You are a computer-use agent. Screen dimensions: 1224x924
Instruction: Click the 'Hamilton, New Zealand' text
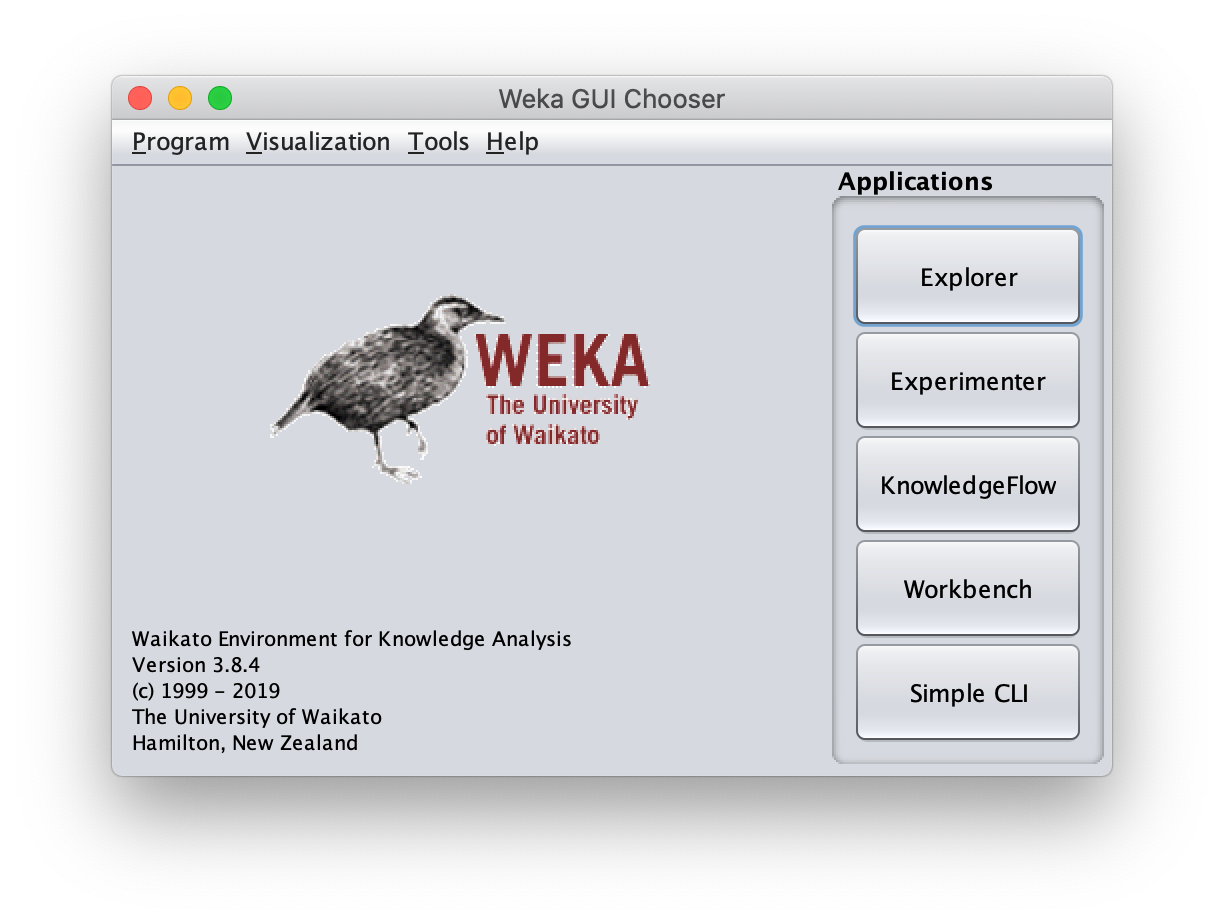click(245, 743)
